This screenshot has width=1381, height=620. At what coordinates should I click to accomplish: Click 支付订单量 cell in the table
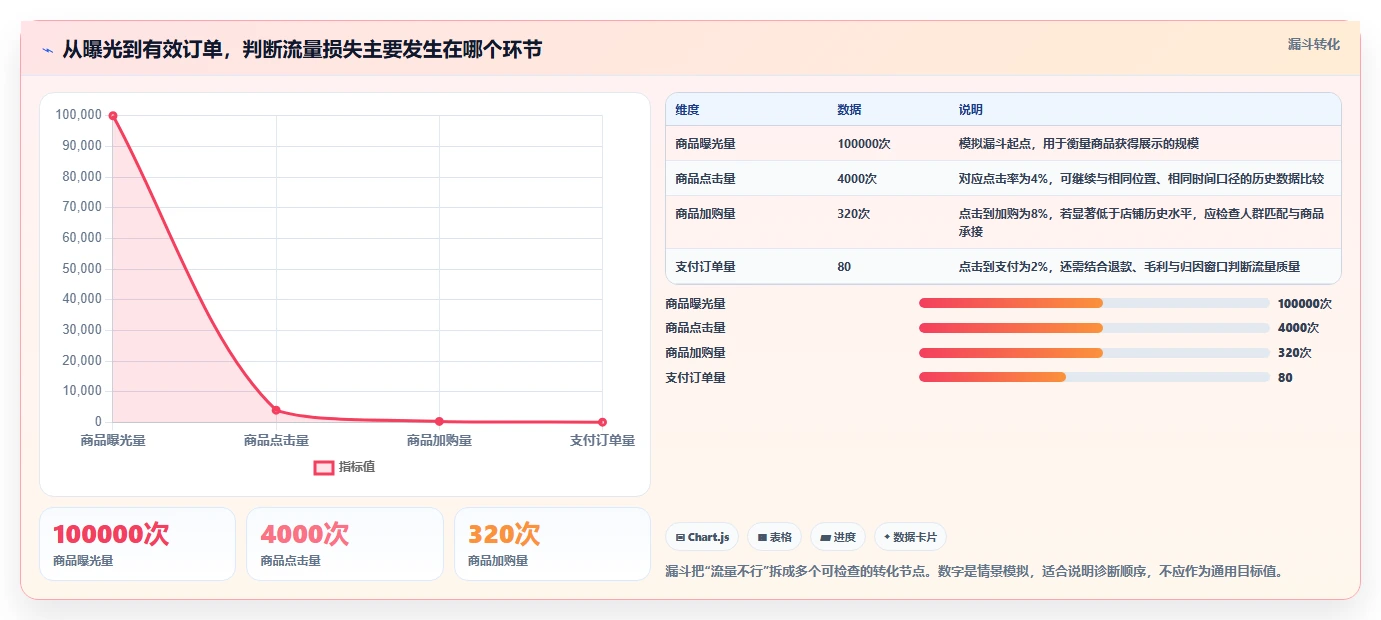705,267
